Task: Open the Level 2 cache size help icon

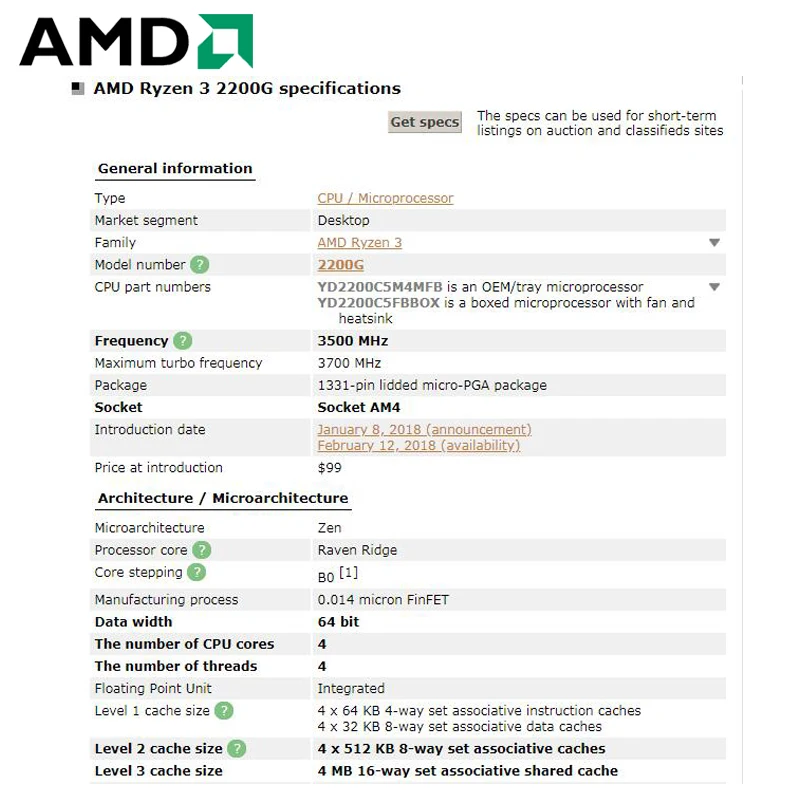Action: pyautogui.click(x=237, y=748)
